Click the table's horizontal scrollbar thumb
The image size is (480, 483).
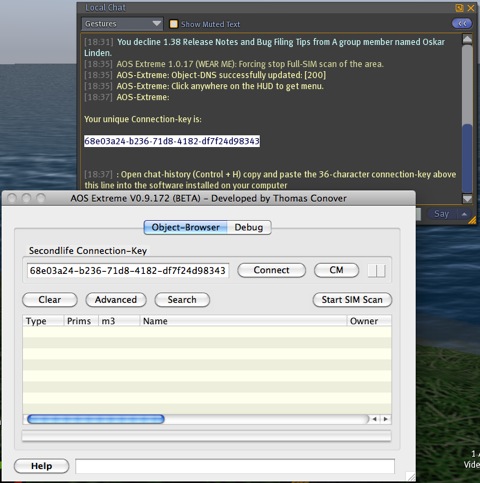point(96,419)
